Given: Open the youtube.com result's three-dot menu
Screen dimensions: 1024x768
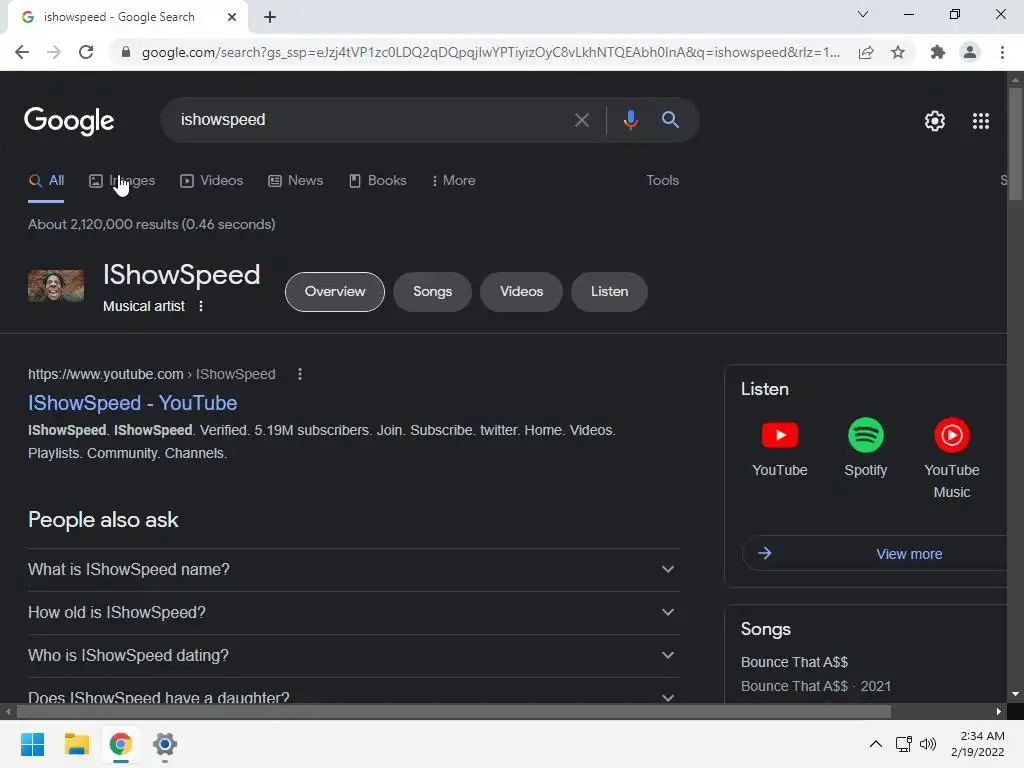Looking at the screenshot, I should pos(300,374).
